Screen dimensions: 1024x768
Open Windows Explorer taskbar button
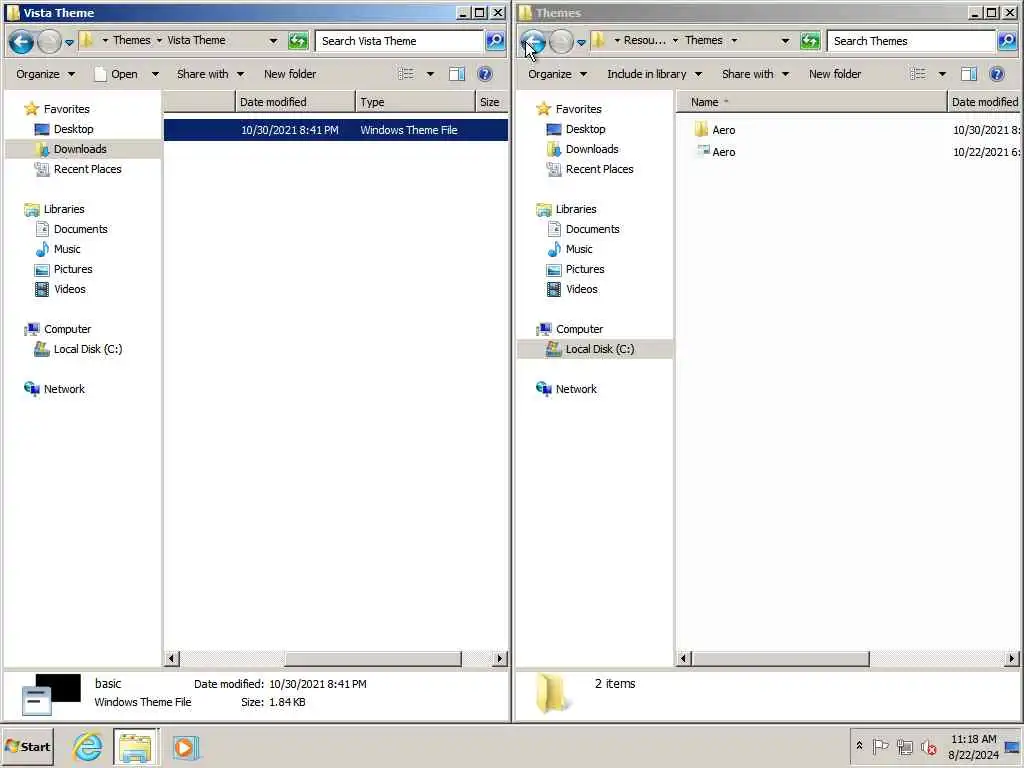(x=136, y=747)
